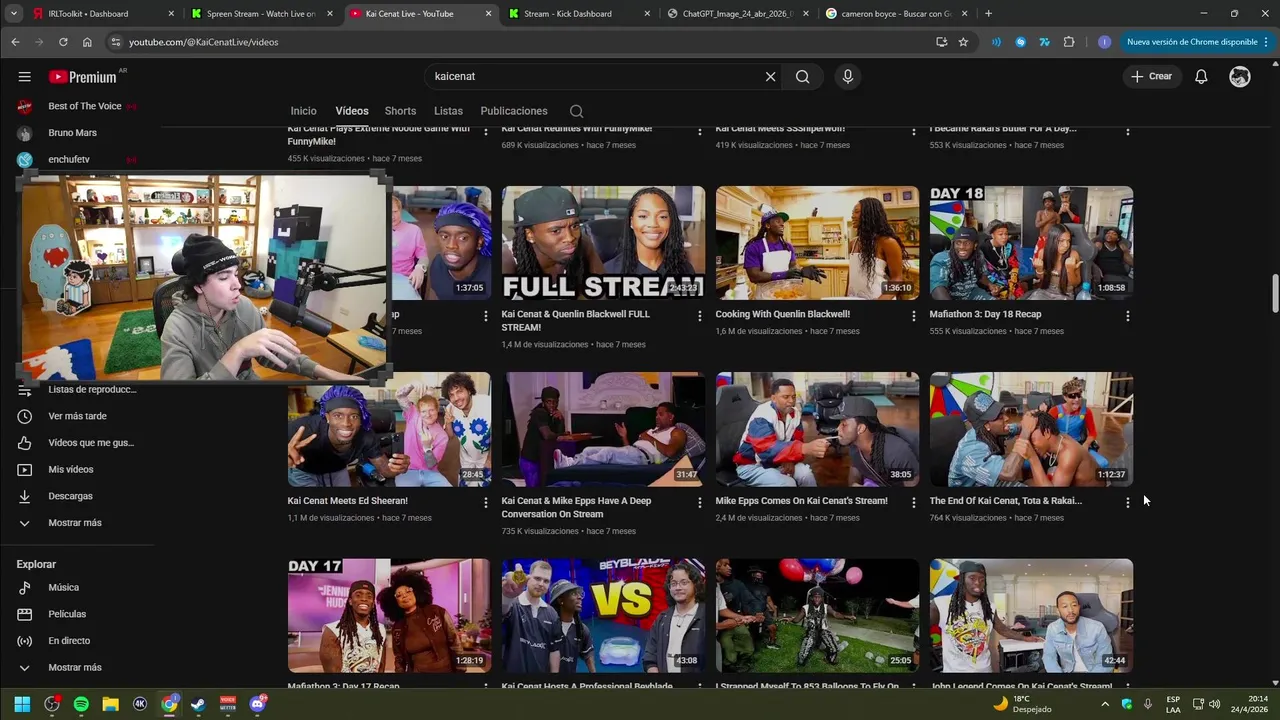Switch to cameron boyce Google search tab
The width and height of the screenshot is (1280, 720).
click(x=895, y=14)
